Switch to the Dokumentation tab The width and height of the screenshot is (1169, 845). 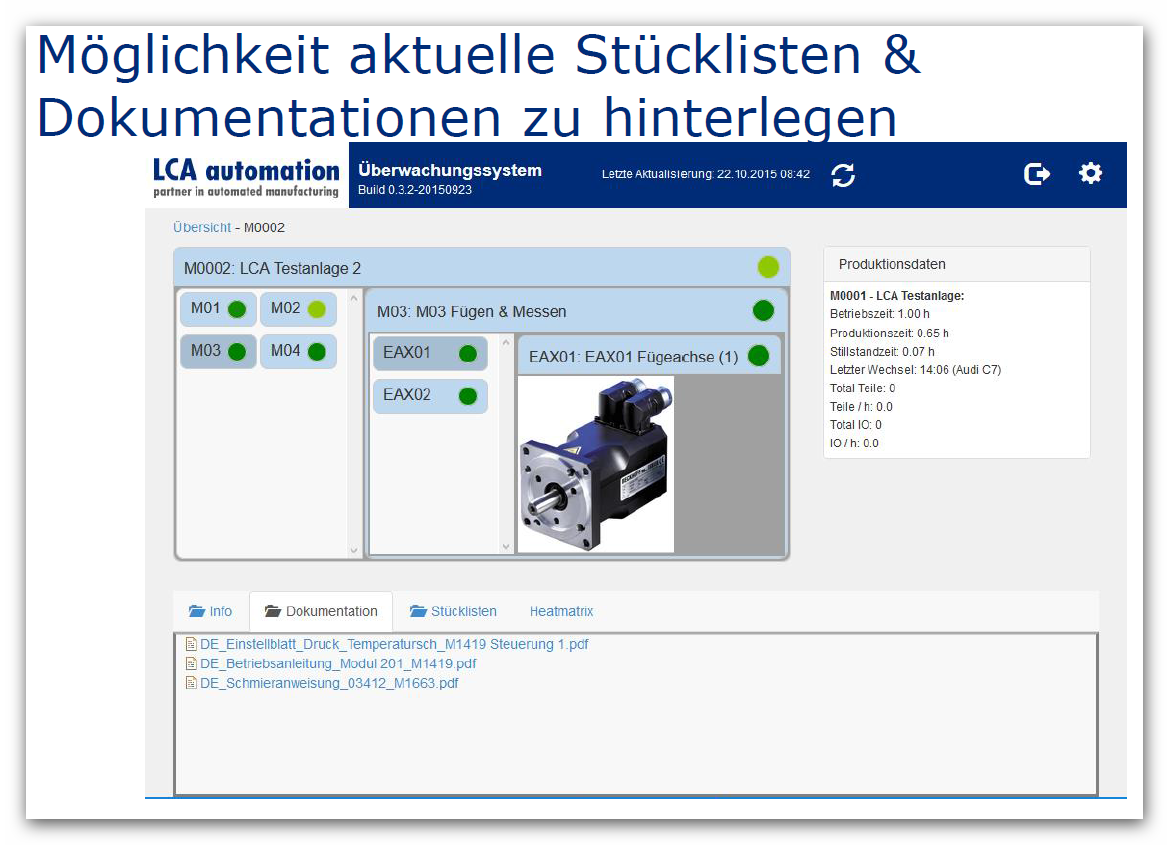point(321,612)
